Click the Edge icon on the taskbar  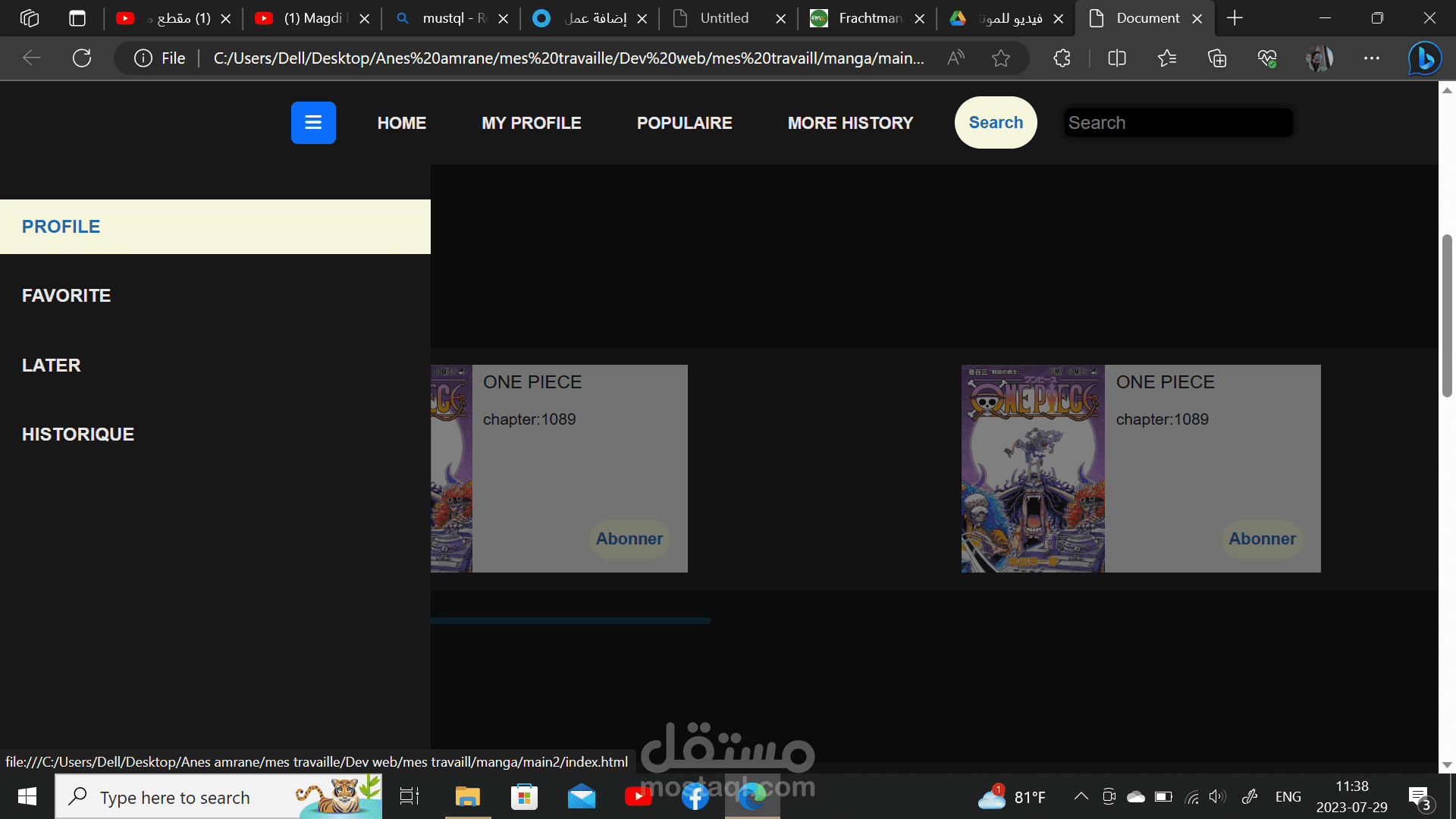(752, 796)
